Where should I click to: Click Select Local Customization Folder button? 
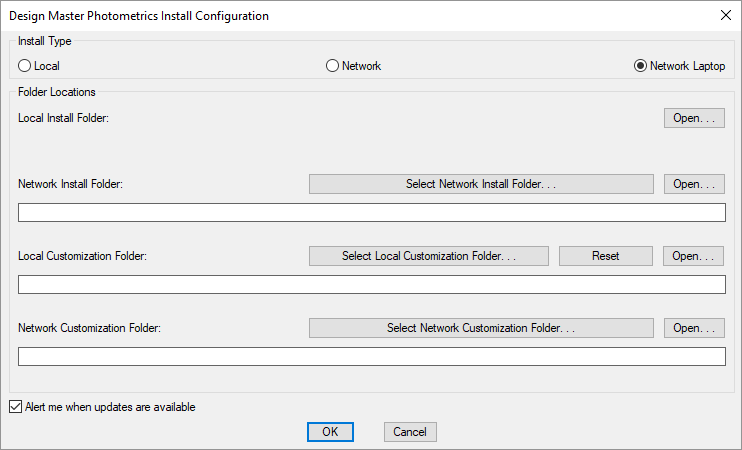click(429, 256)
